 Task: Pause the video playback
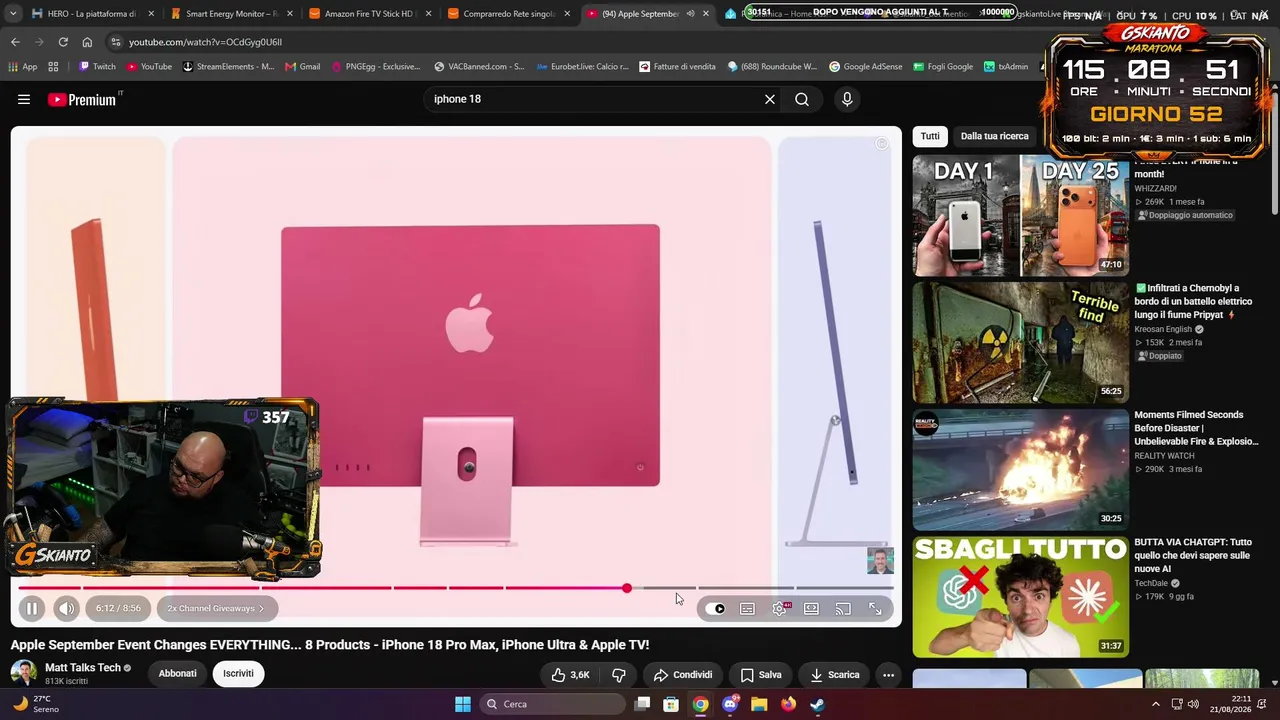(x=31, y=608)
